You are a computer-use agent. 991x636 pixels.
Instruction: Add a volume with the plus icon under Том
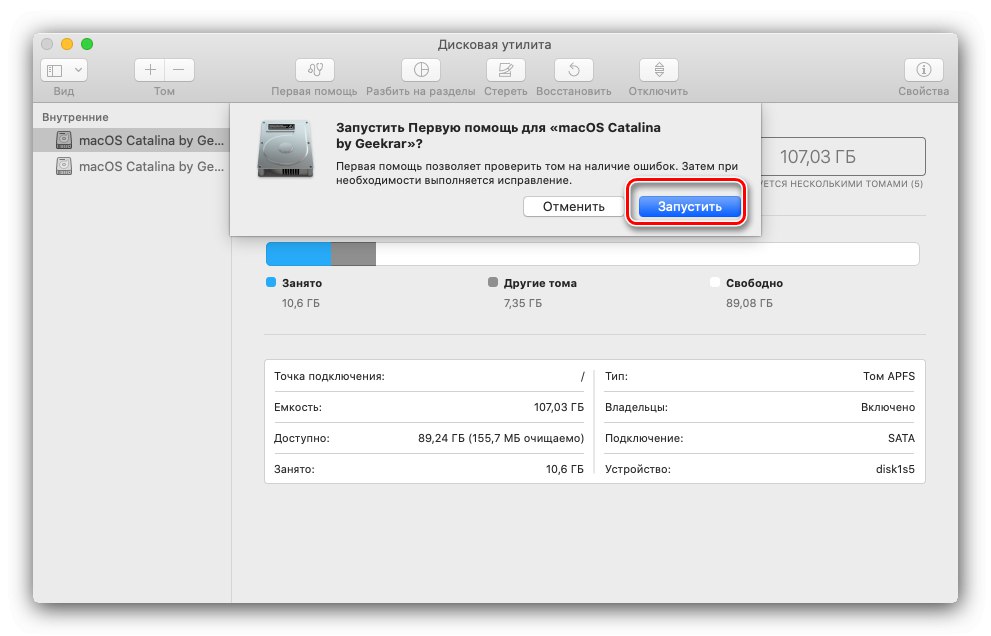pos(149,69)
